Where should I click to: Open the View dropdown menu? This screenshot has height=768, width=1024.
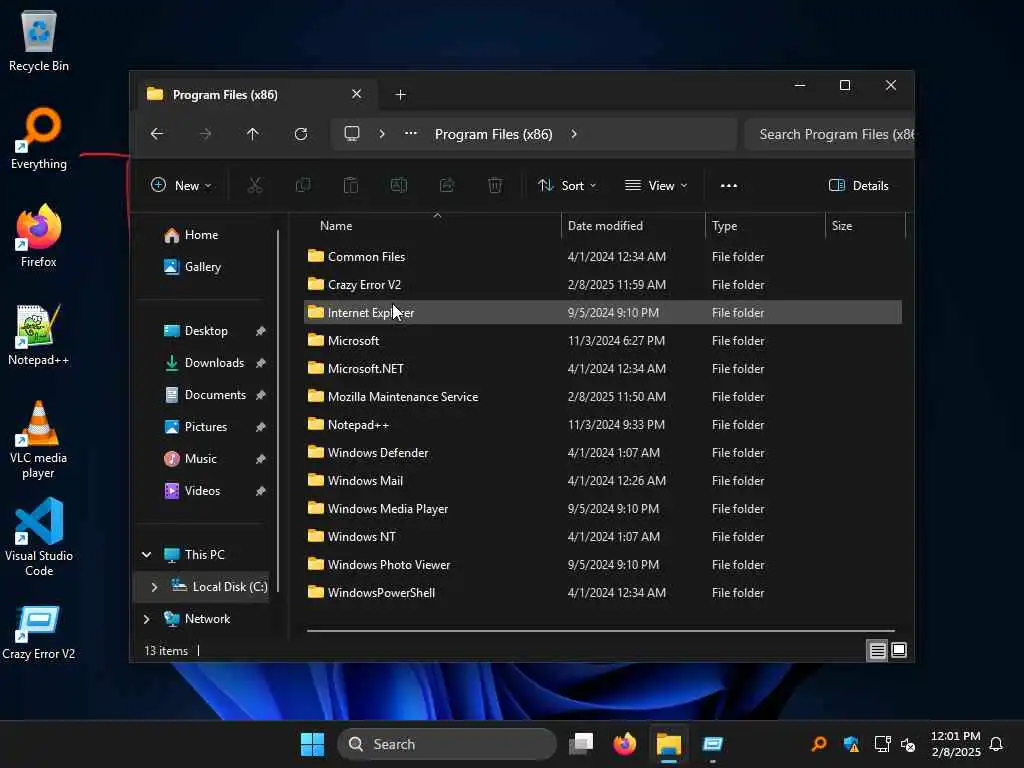pos(656,185)
